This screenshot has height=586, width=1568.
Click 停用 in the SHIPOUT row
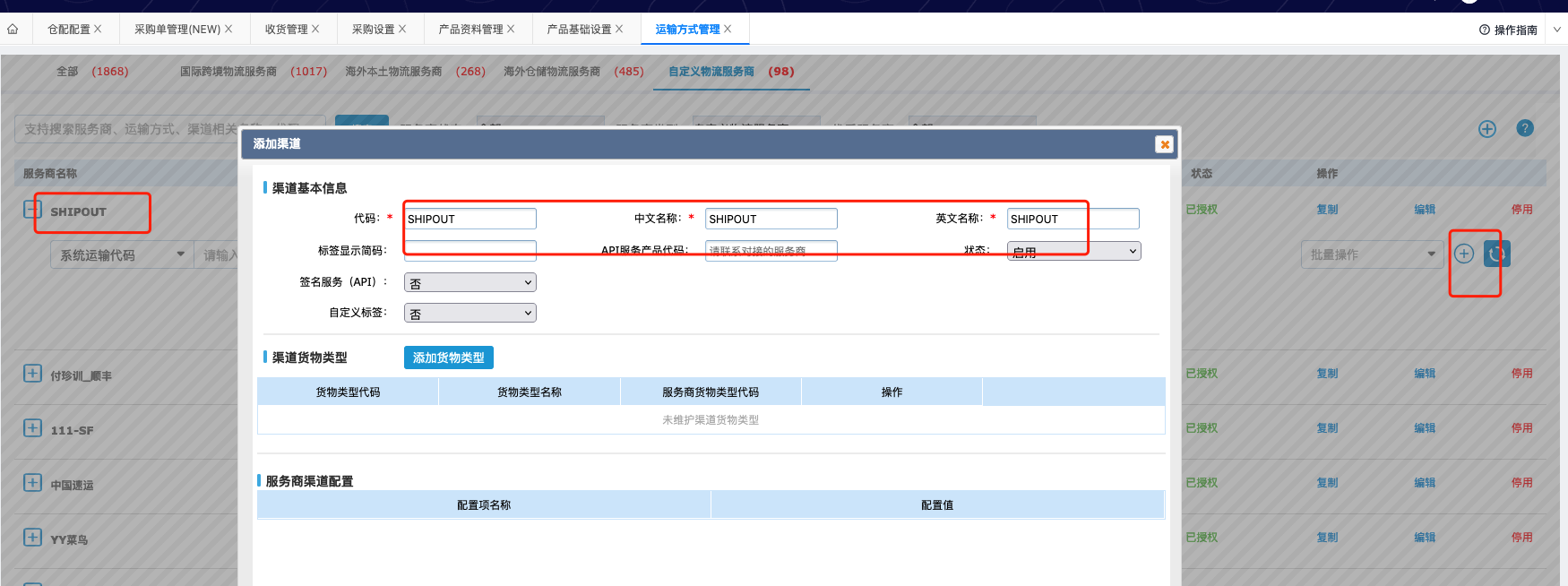[x=1522, y=210]
